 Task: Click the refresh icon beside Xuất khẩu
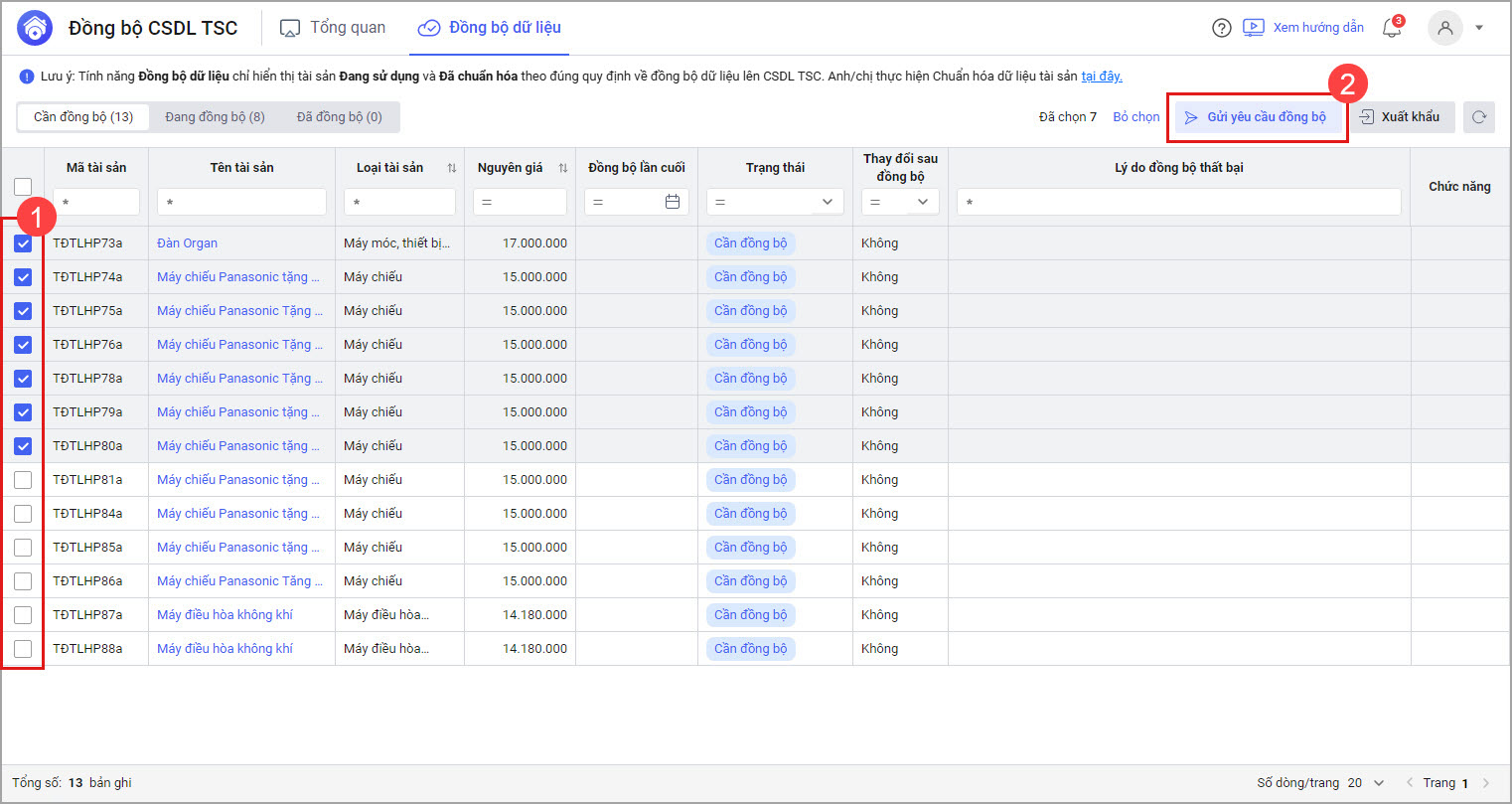click(1478, 117)
